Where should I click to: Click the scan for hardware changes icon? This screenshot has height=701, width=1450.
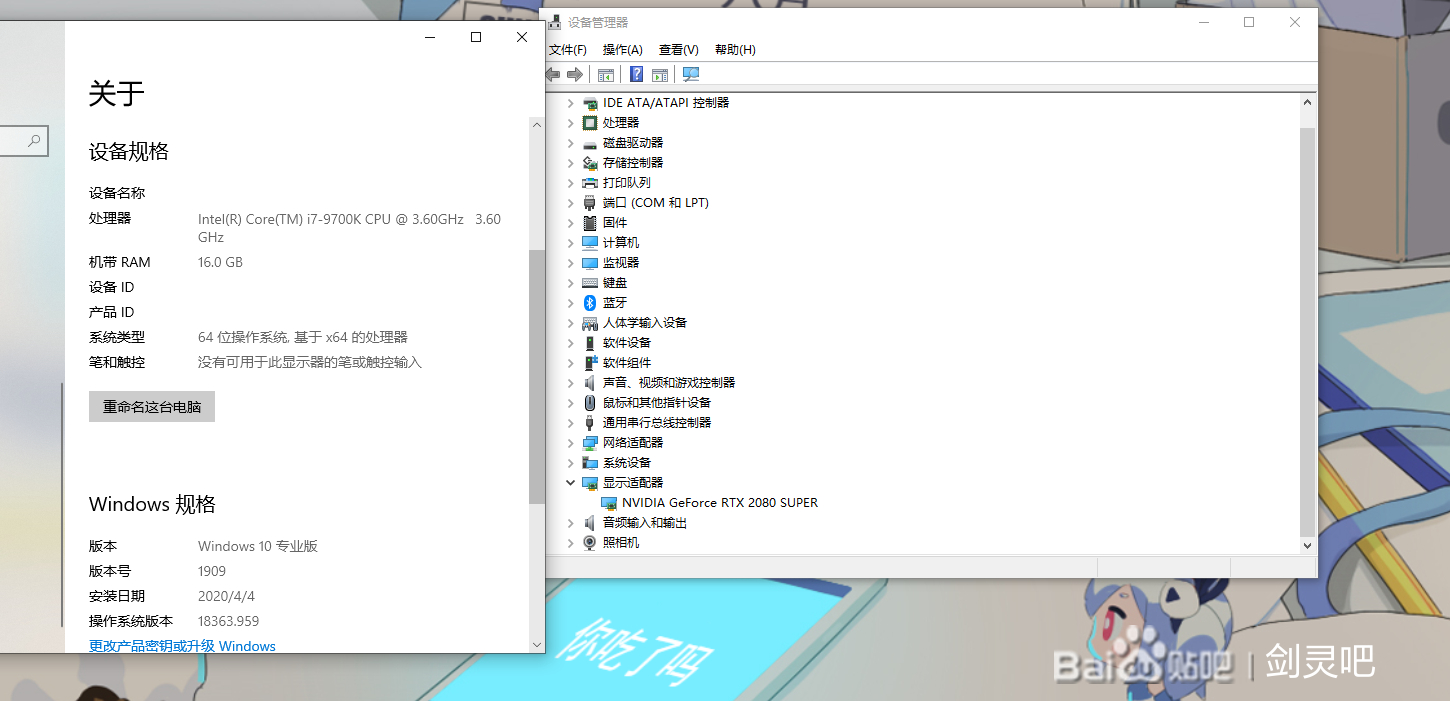691,75
